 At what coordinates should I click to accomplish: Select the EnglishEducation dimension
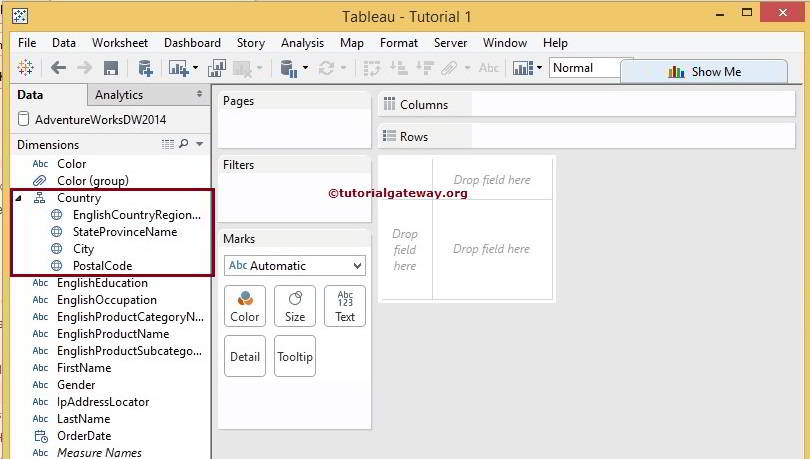click(x=102, y=283)
